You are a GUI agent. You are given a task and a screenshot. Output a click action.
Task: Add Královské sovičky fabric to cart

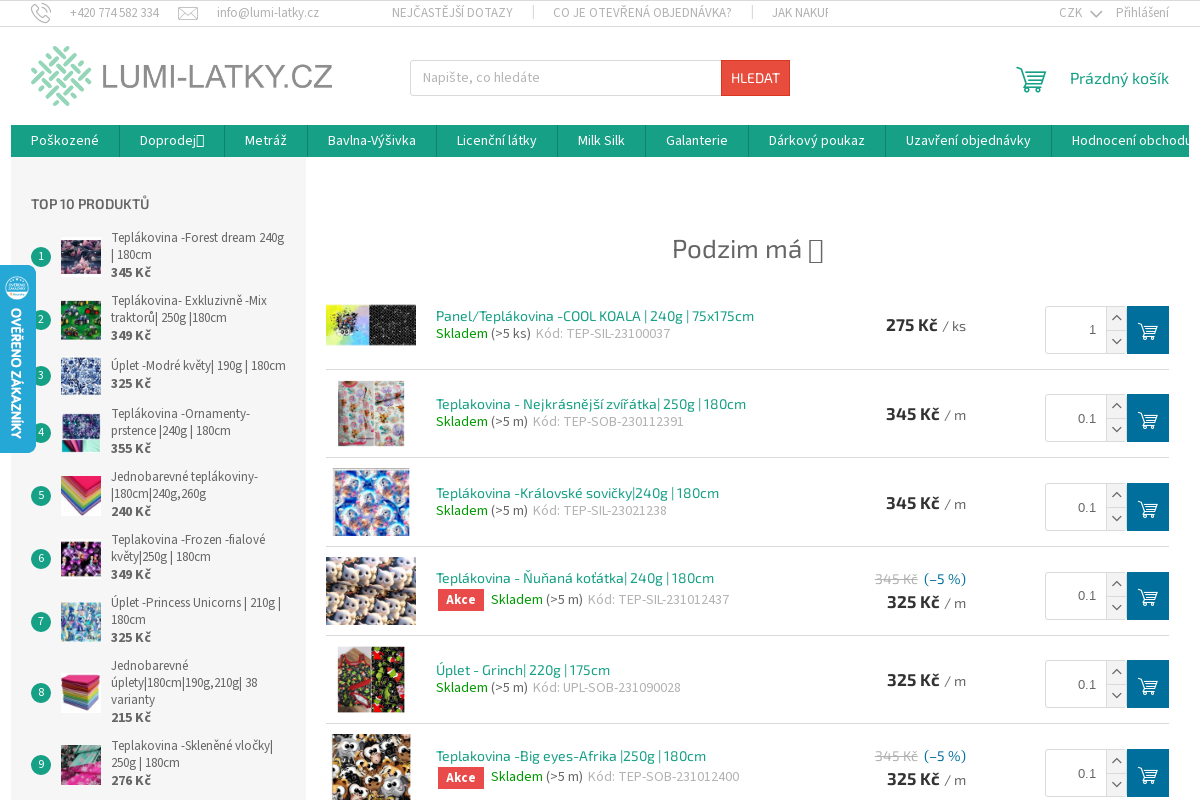tap(1147, 507)
